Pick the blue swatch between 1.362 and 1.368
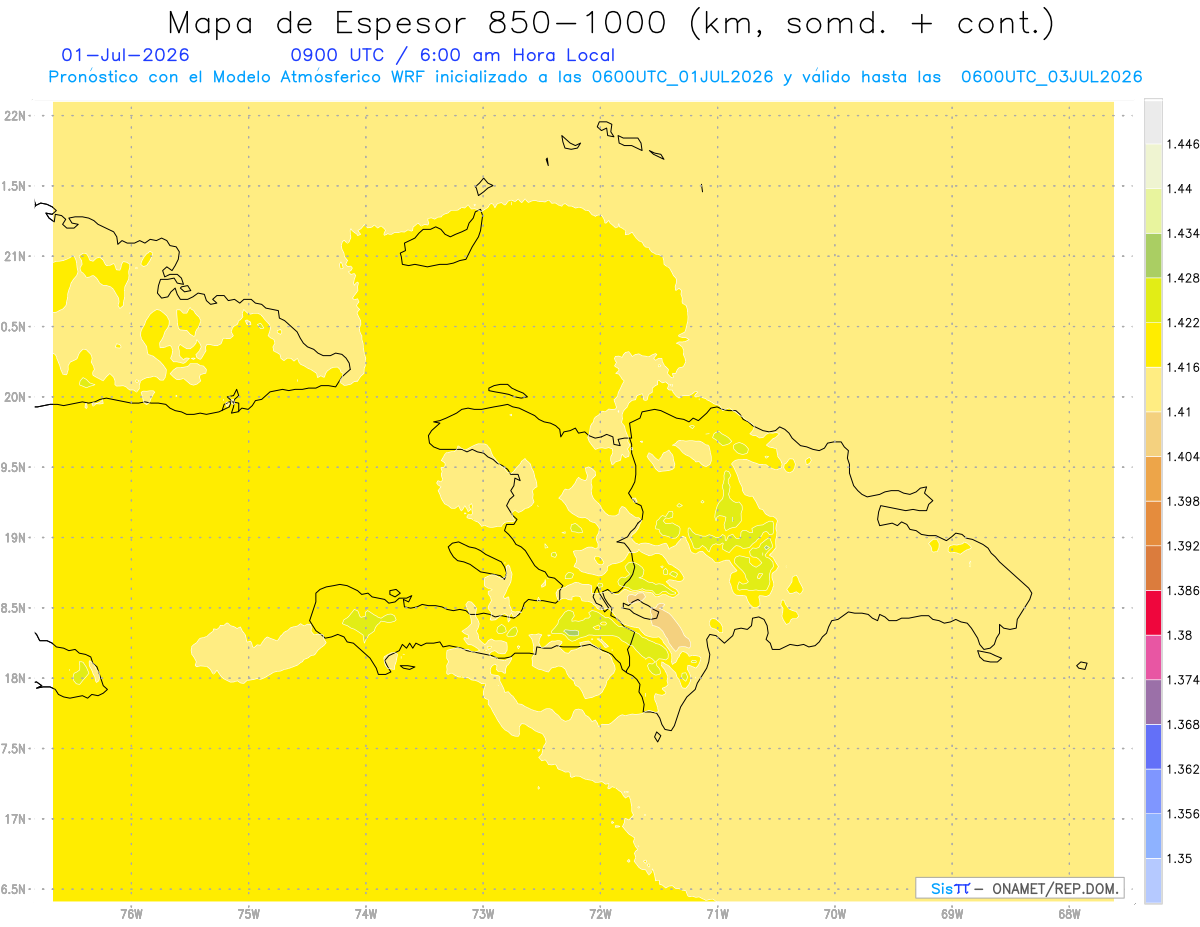 click(x=1153, y=746)
